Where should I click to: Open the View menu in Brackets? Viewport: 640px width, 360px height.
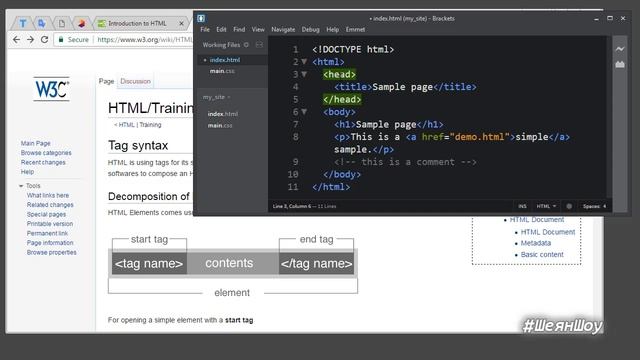258,29
